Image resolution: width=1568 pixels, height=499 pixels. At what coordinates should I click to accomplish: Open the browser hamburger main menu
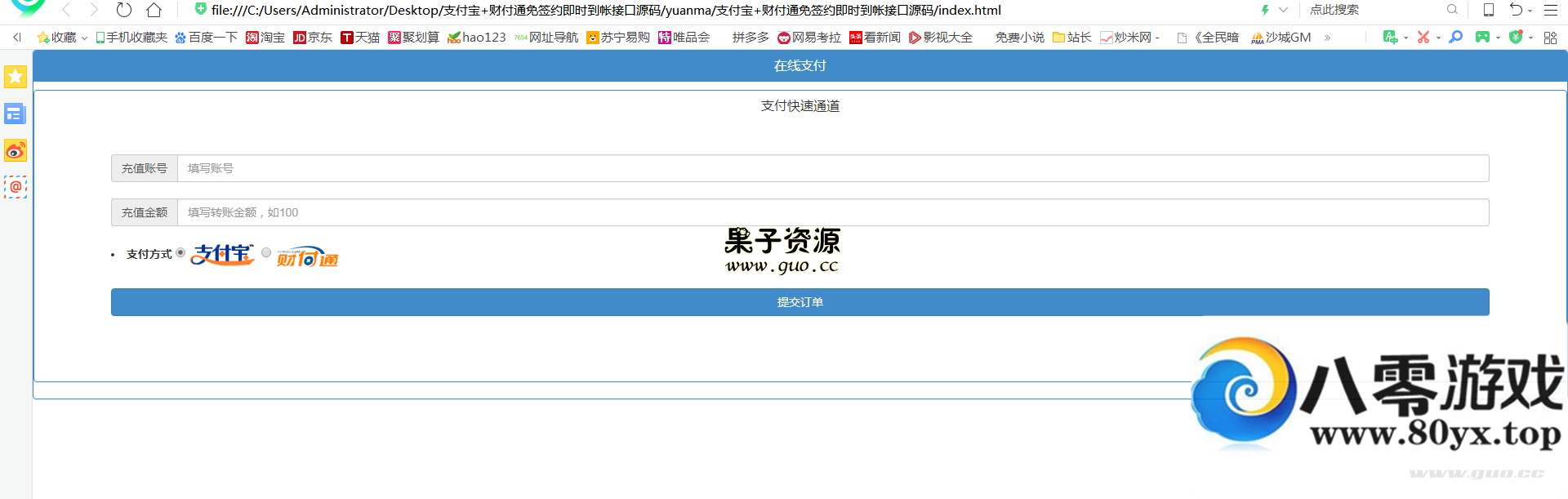(1550, 11)
